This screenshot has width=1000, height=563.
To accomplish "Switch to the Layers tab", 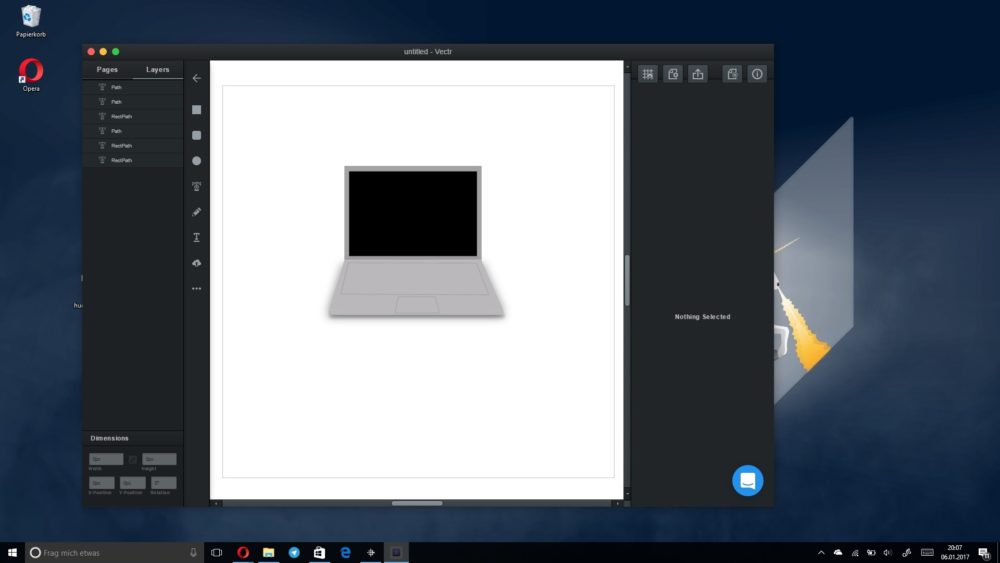I will point(158,69).
